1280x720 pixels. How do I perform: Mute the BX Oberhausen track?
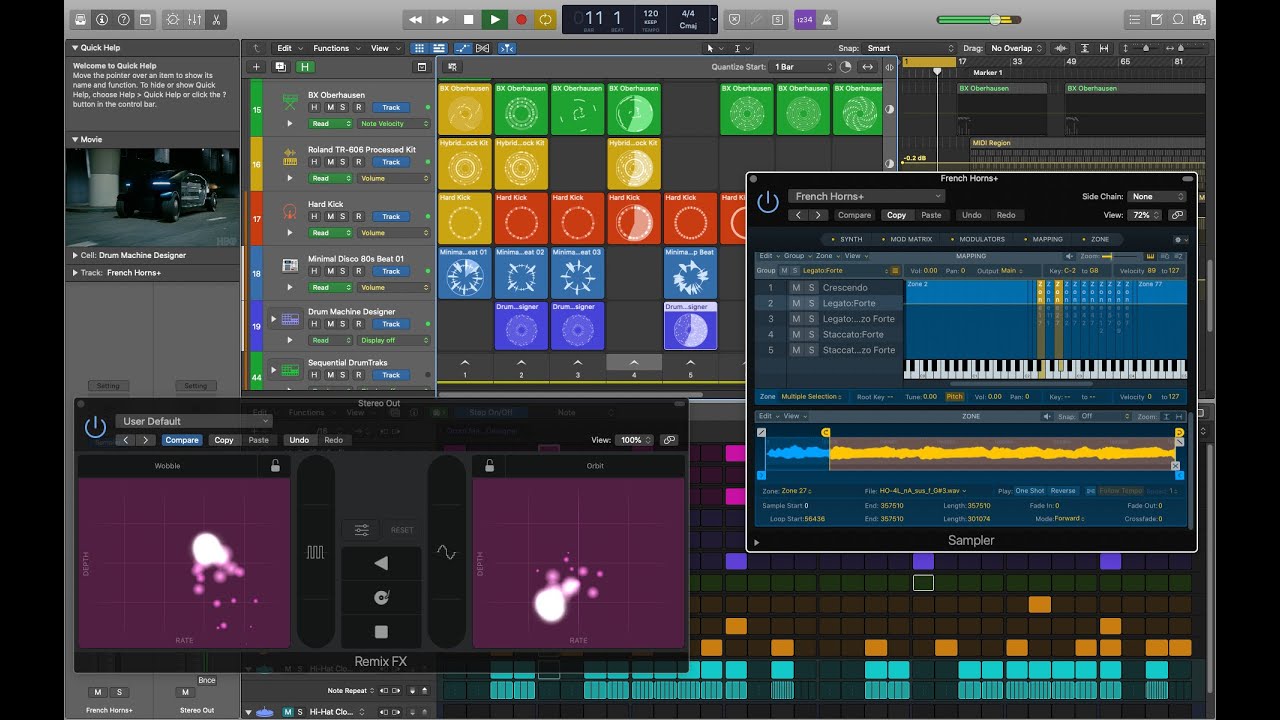pos(328,107)
